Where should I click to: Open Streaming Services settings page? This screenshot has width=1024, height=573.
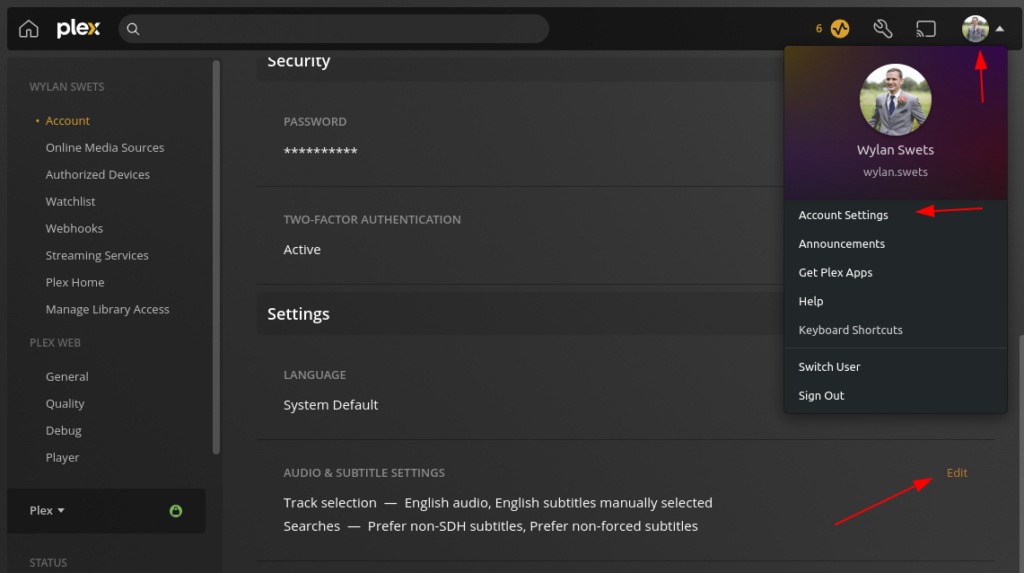(97, 255)
